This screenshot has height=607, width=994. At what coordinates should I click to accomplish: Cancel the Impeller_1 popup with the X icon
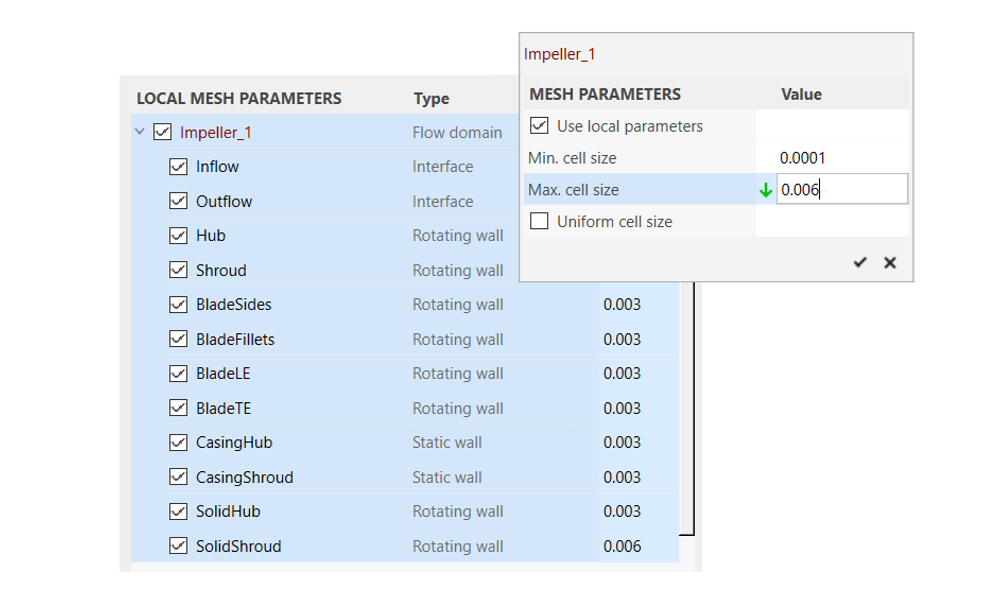click(x=890, y=262)
